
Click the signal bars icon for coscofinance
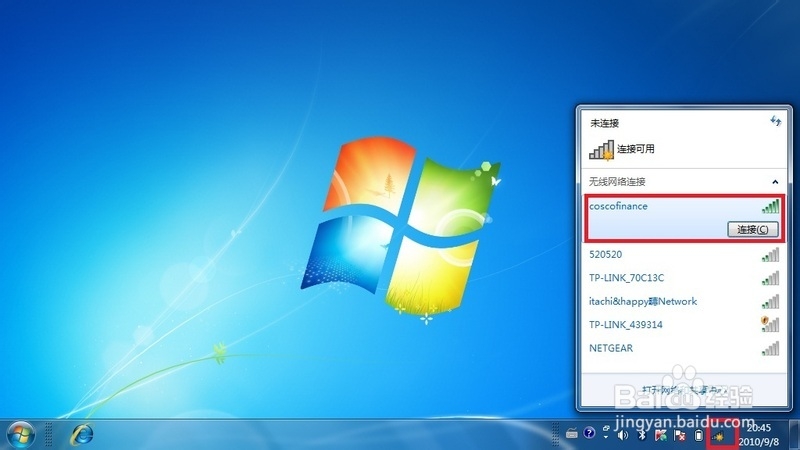pos(770,206)
